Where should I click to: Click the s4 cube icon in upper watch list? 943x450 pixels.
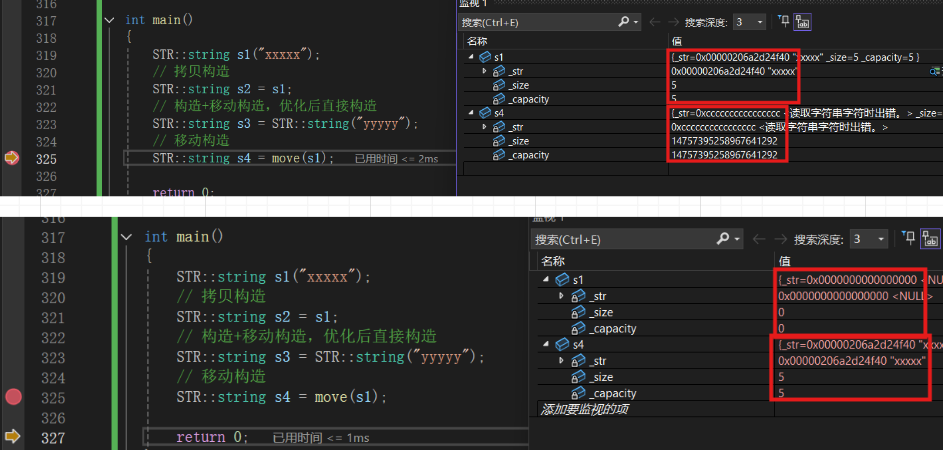click(x=485, y=112)
